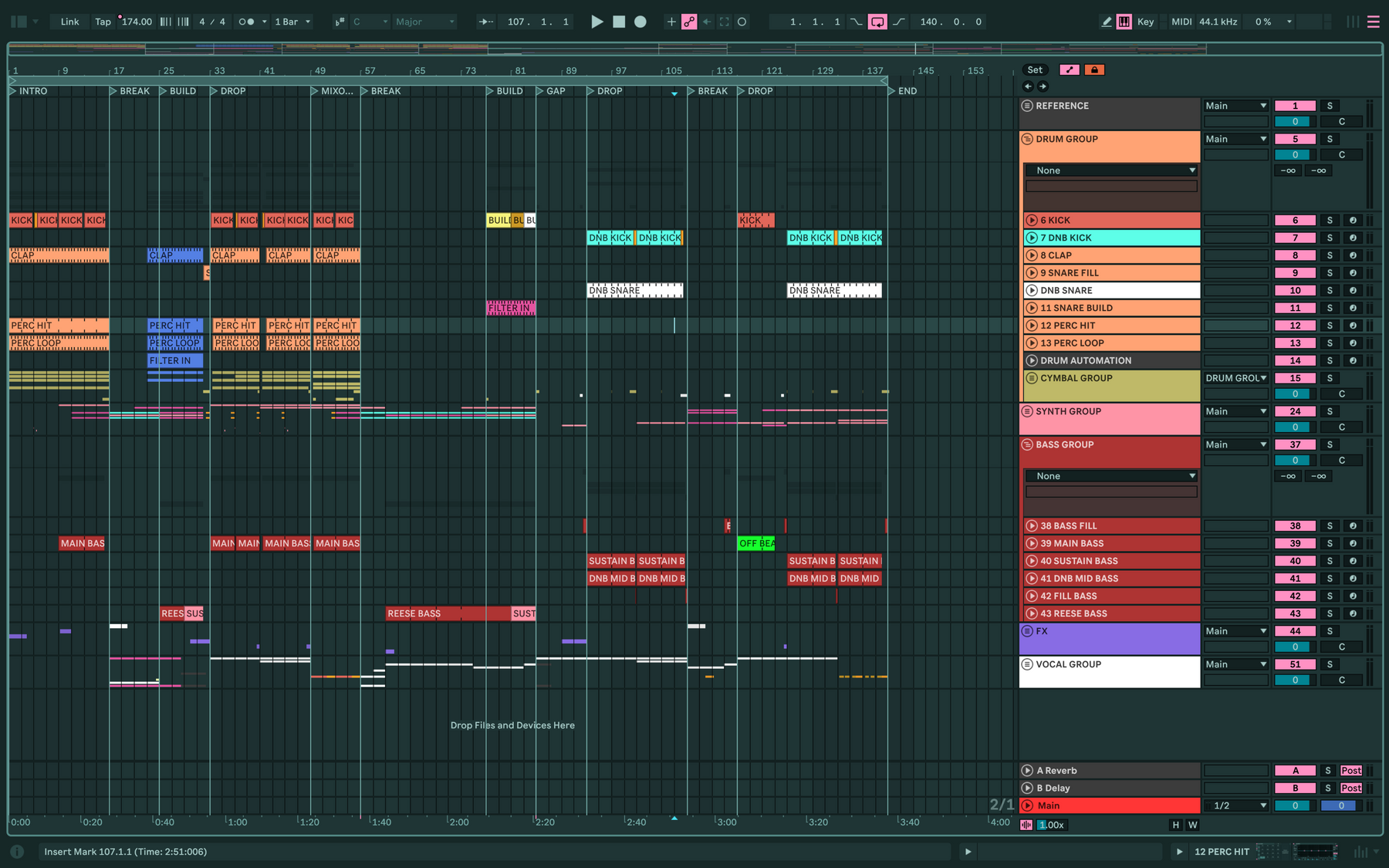Open the scale root note C dropdown
Image resolution: width=1389 pixels, height=868 pixels.
370,22
